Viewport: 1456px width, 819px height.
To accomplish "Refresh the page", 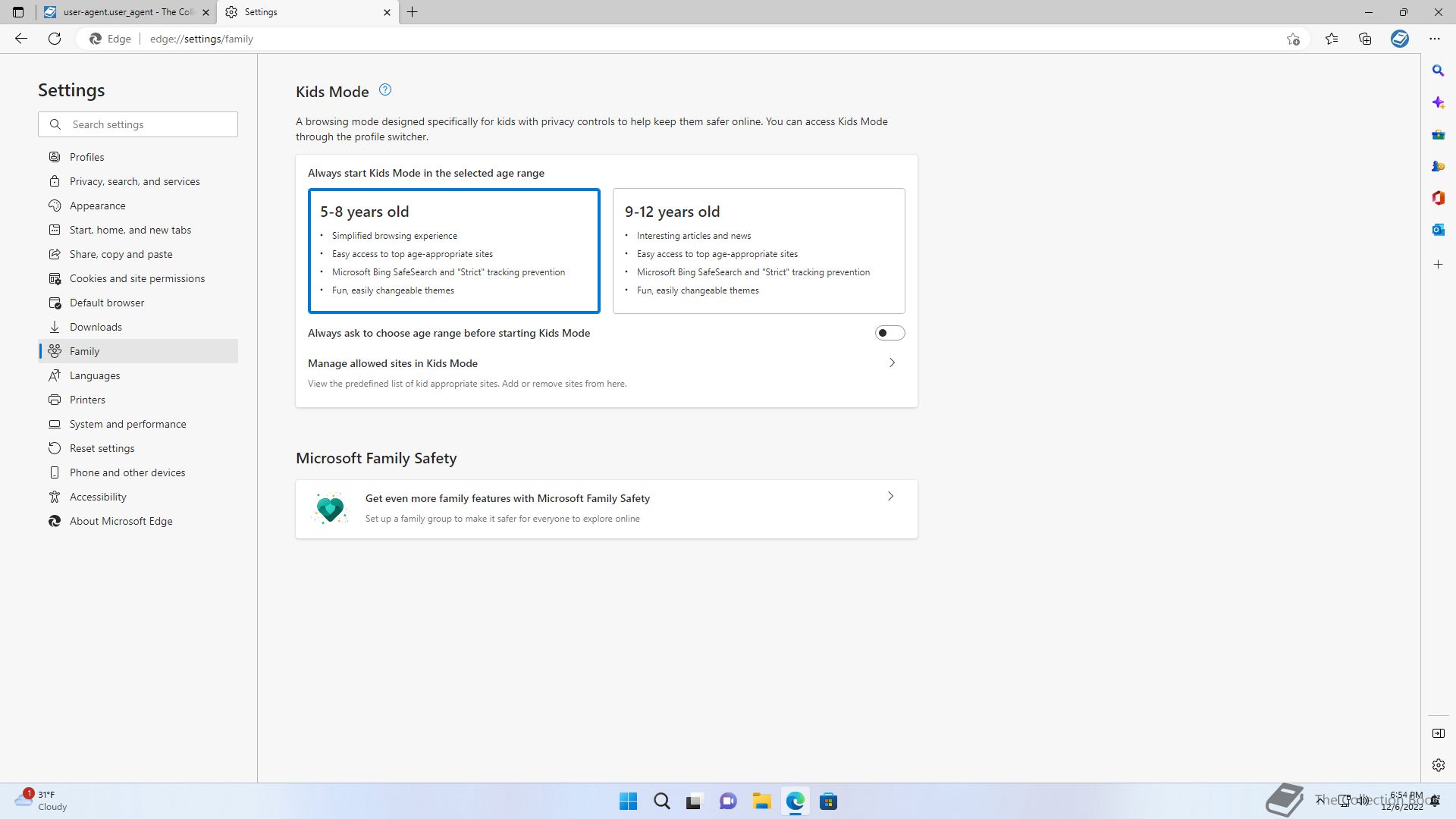I will click(x=55, y=39).
